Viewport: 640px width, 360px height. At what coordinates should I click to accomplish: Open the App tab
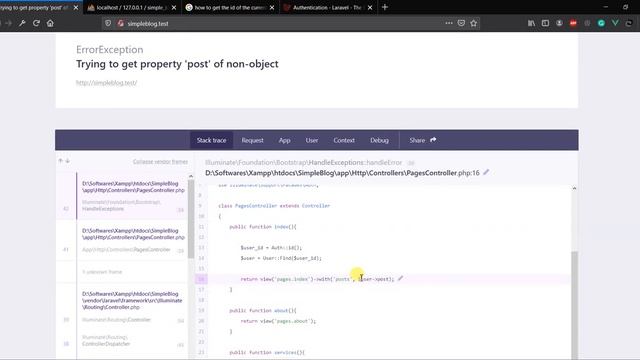[284, 140]
